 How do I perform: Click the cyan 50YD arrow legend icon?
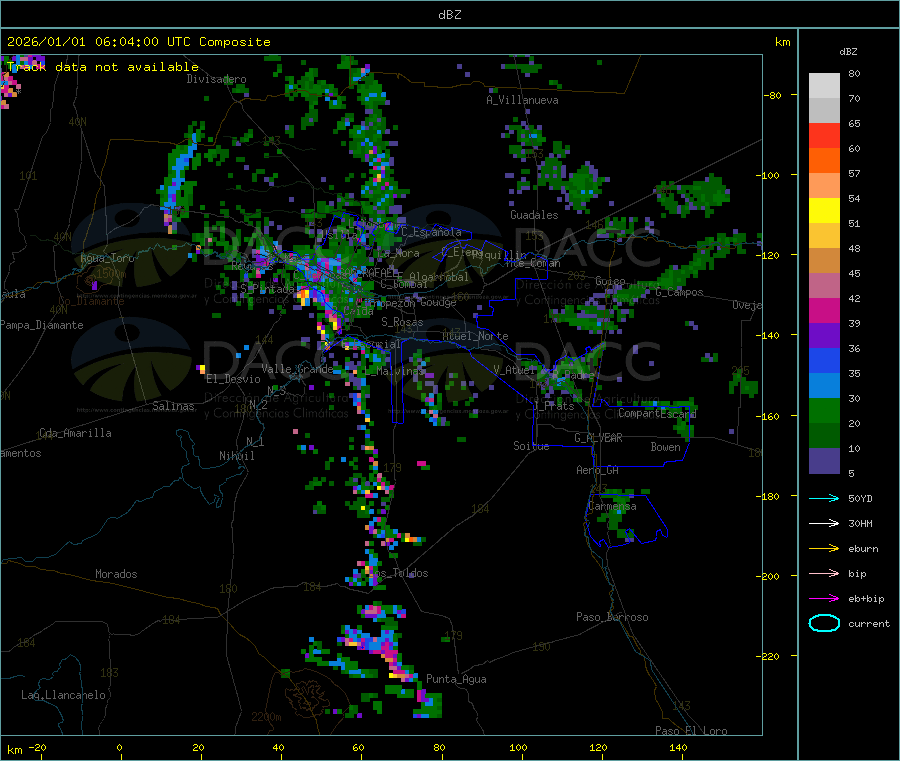click(x=824, y=498)
